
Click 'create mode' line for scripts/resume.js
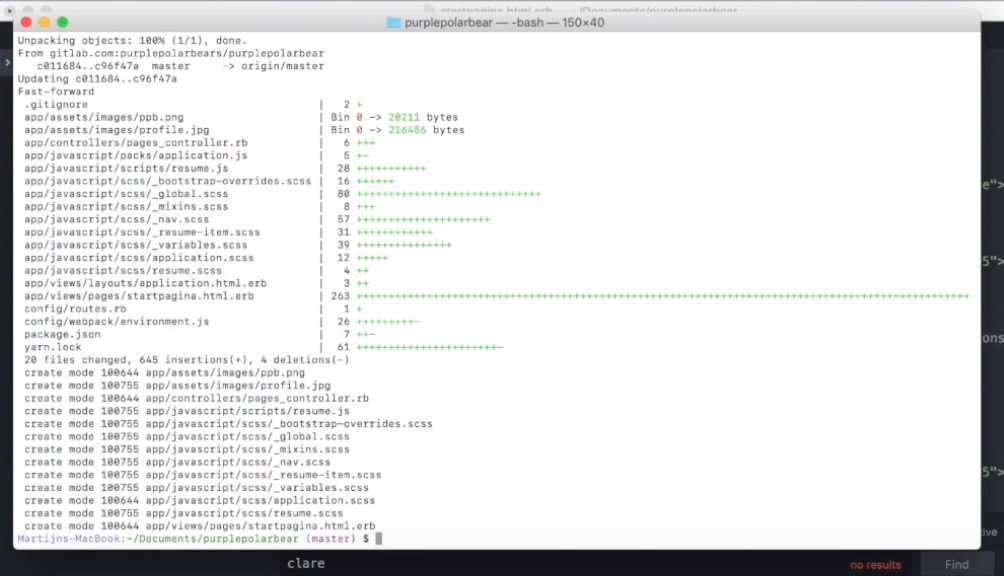[x=187, y=412]
